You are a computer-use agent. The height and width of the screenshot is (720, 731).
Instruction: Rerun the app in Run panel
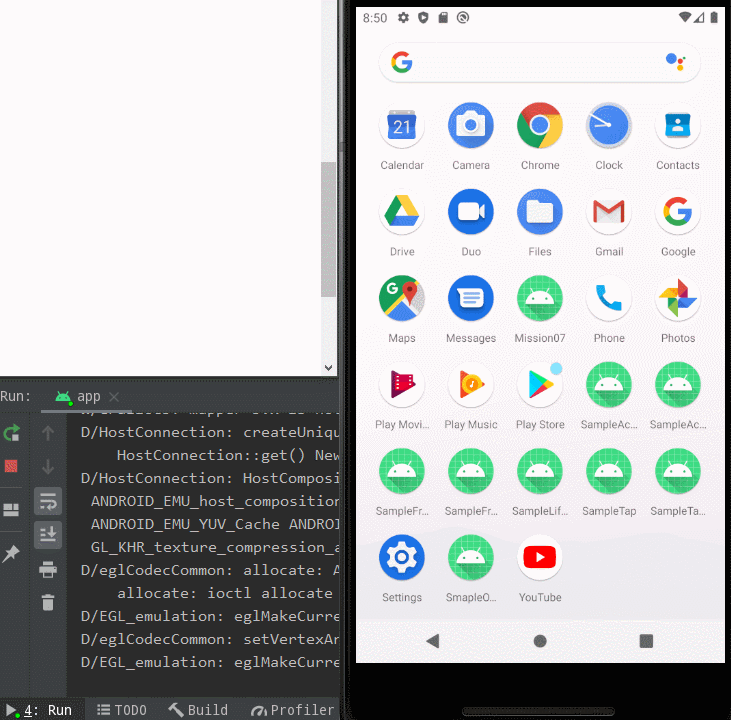[11, 433]
